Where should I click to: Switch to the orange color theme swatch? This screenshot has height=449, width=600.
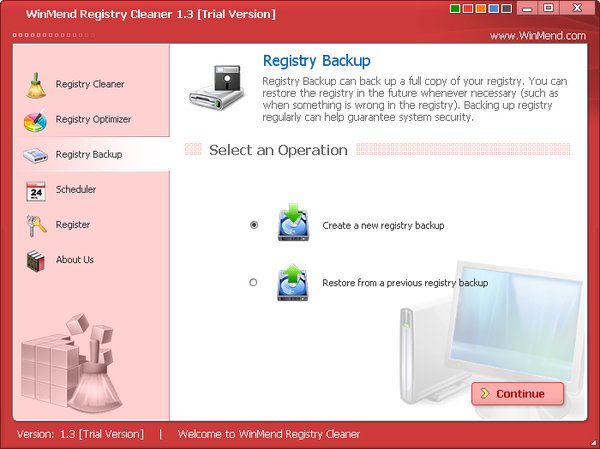point(481,8)
